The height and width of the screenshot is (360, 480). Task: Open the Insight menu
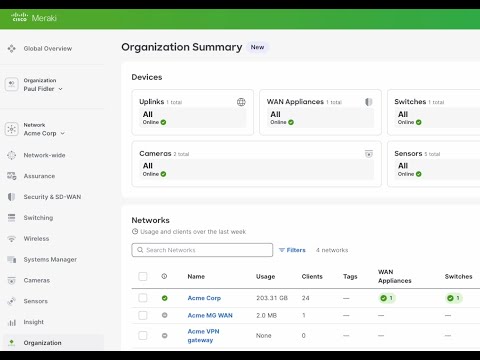(34, 322)
